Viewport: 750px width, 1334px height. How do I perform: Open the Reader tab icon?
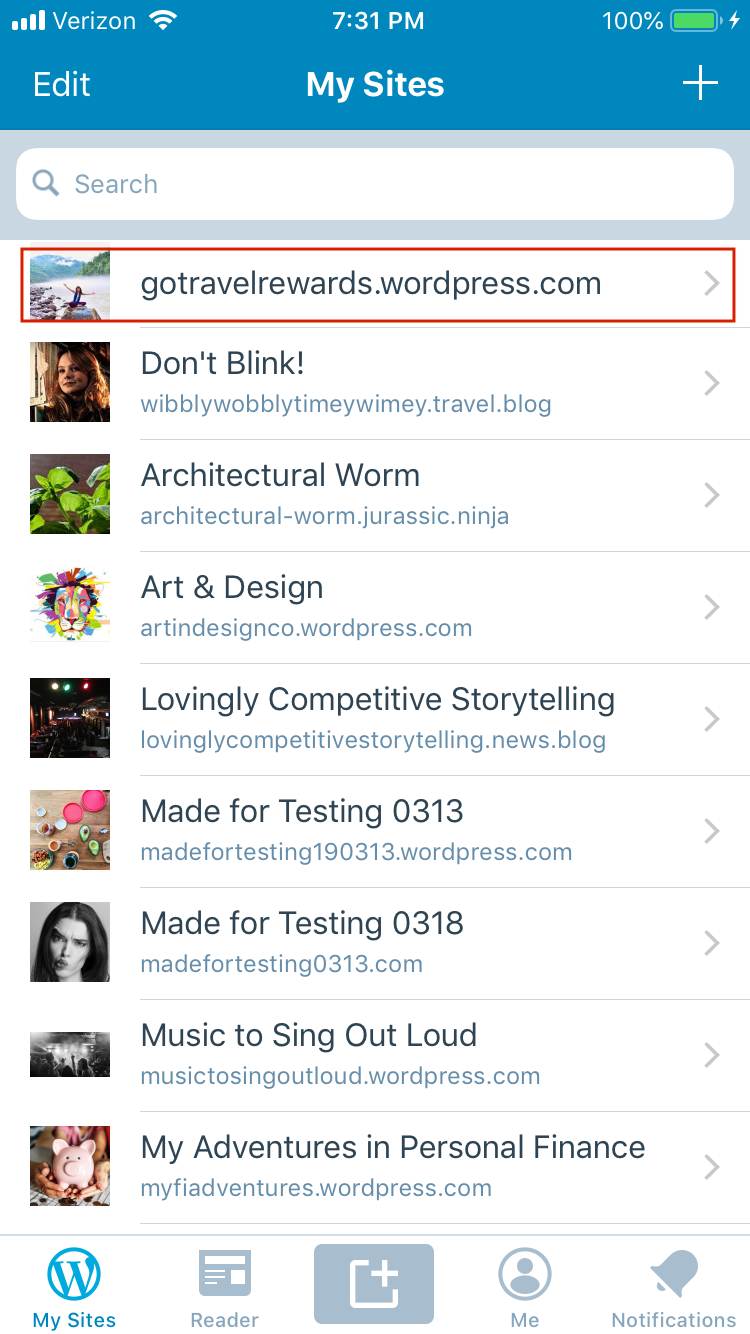click(x=225, y=1275)
